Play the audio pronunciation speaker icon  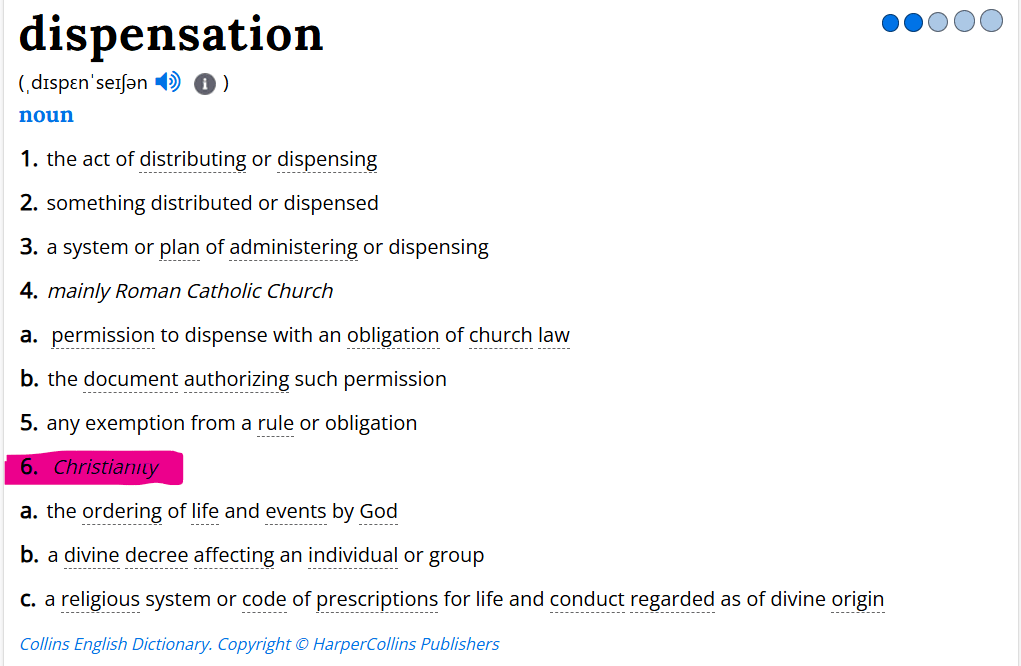tap(168, 82)
